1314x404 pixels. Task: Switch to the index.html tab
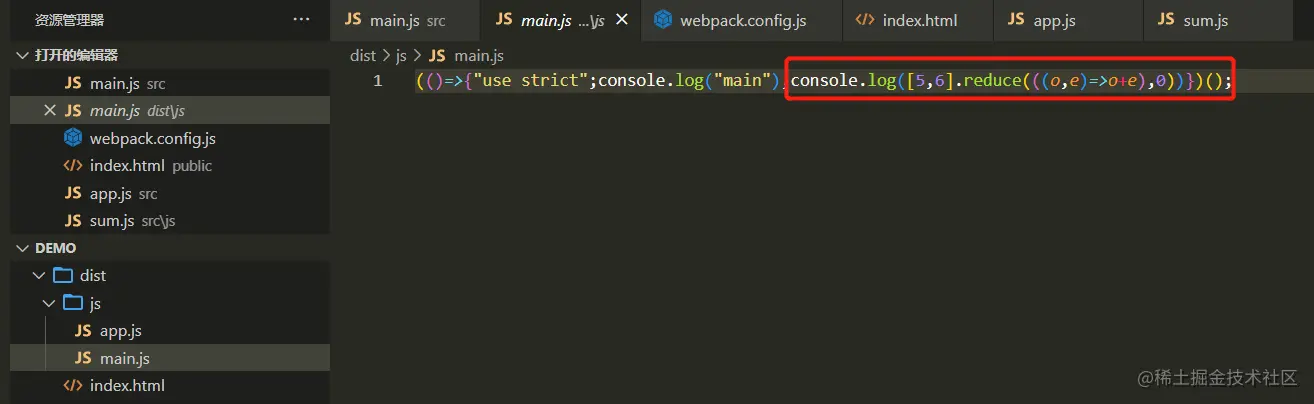click(917, 20)
